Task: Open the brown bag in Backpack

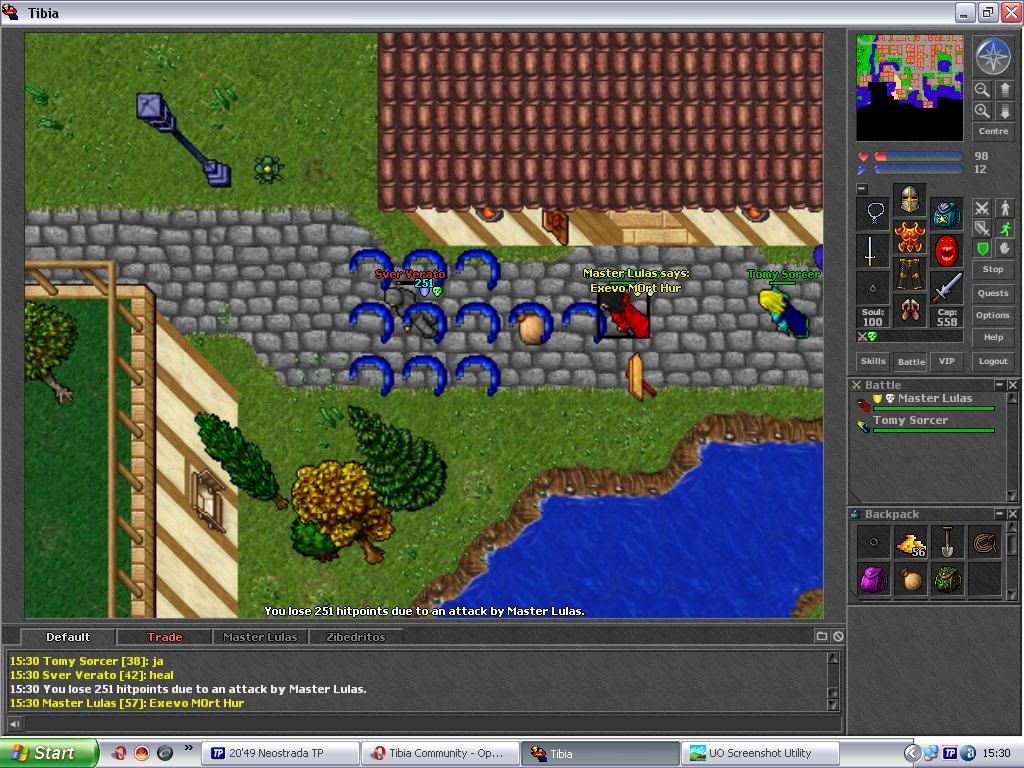Action: tap(910, 579)
